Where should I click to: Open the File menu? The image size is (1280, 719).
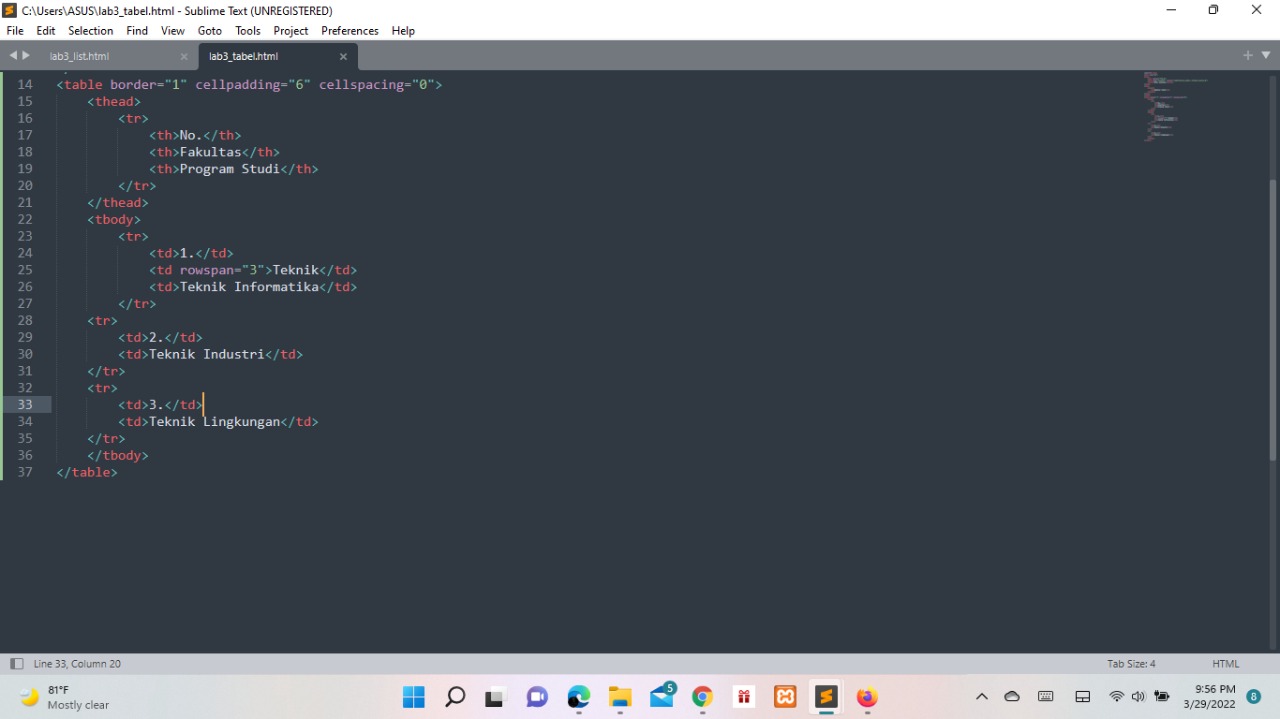(x=15, y=31)
